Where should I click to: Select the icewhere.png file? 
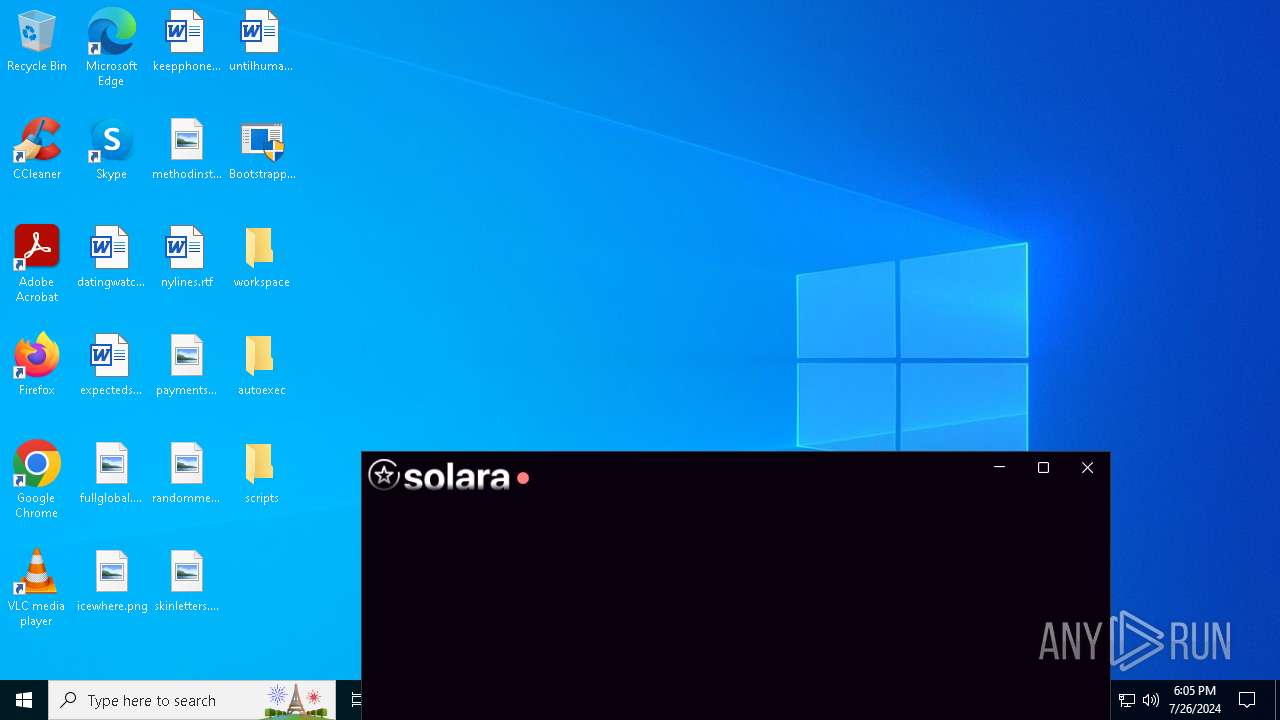pyautogui.click(x=111, y=581)
